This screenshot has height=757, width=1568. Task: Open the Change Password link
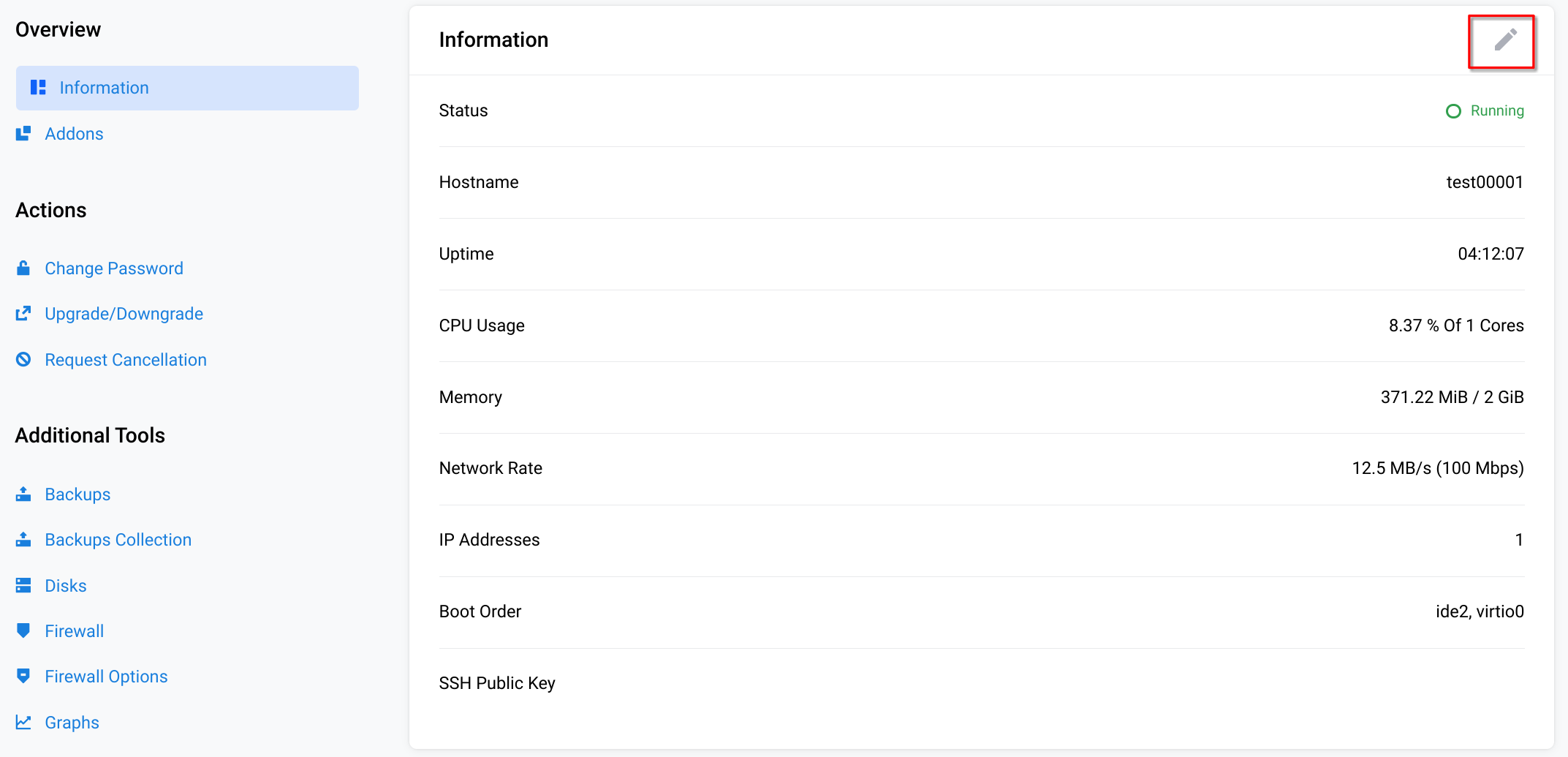114,268
